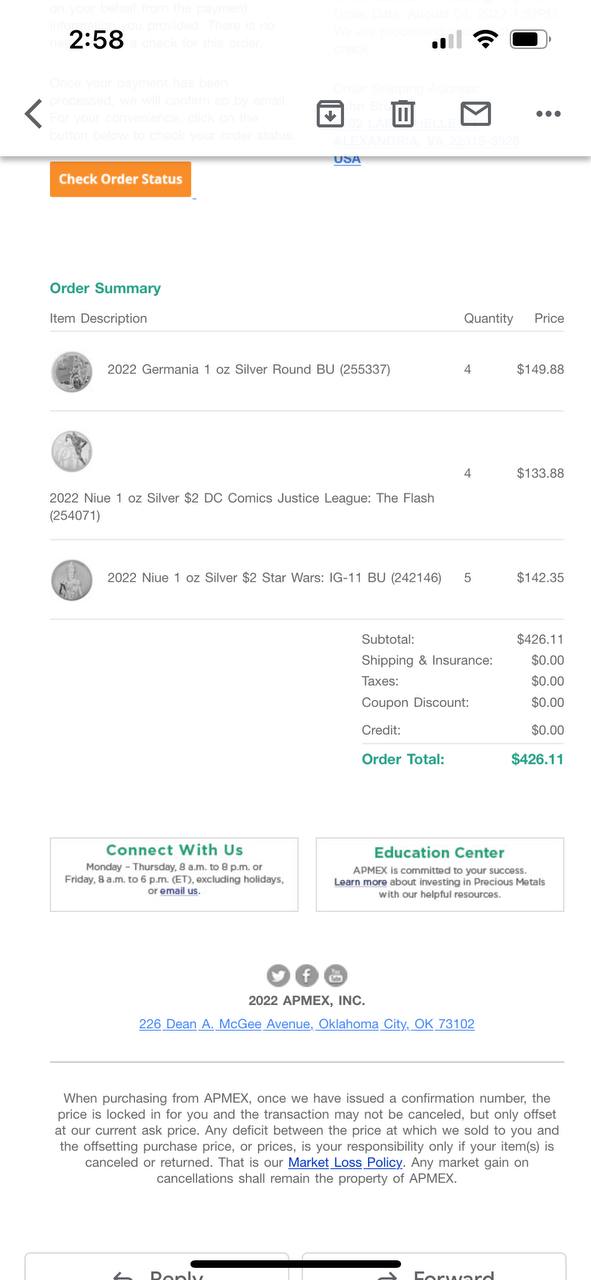Open the APMEX YouTube icon
Screen dimensions: 591x1280
(336, 975)
